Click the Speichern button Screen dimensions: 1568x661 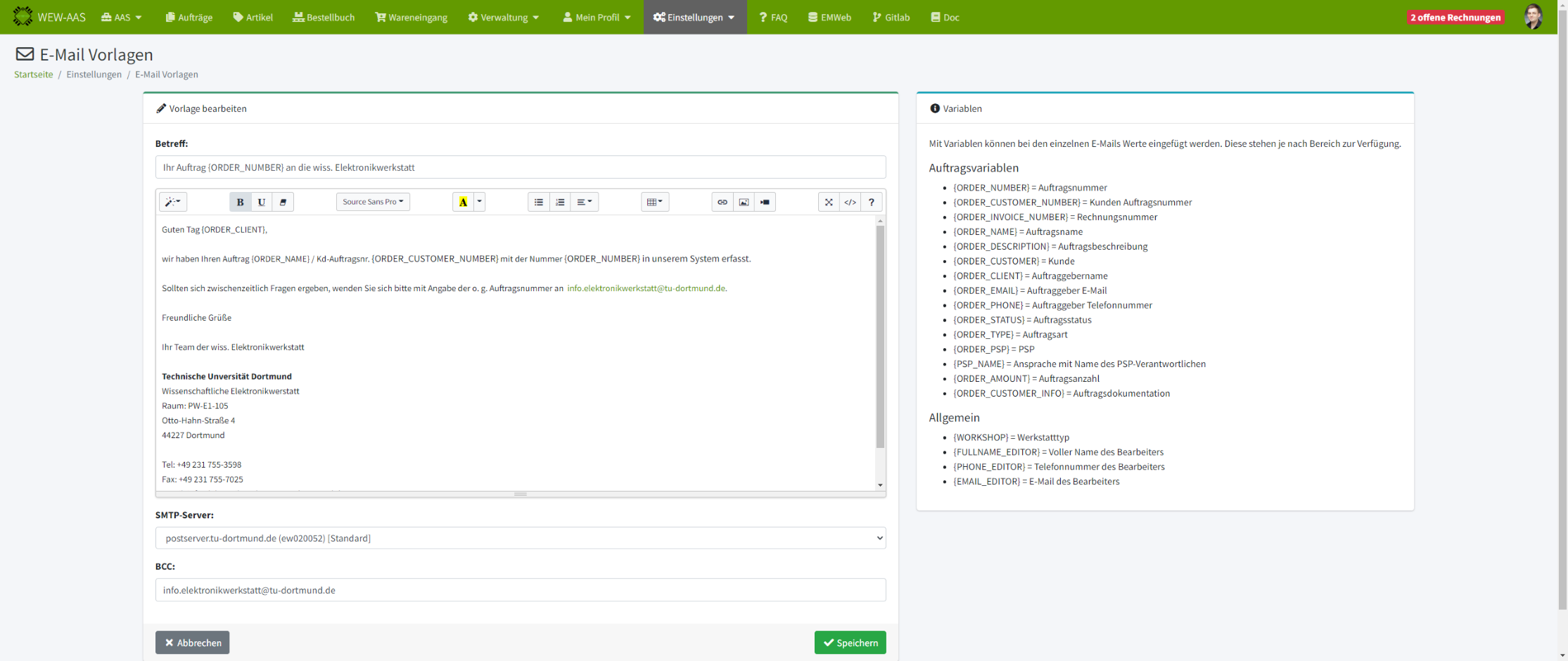pos(850,643)
